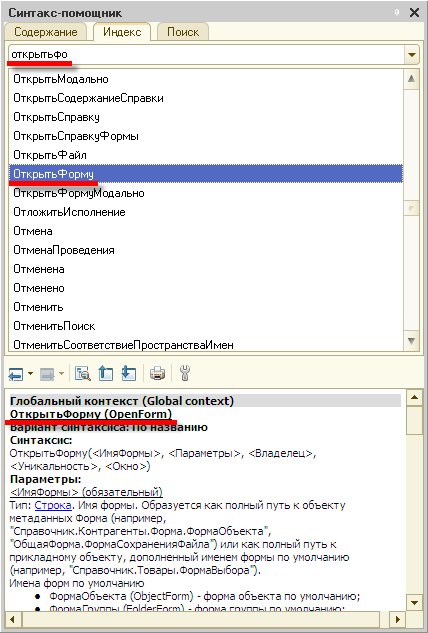This screenshot has width=428, height=633.
Task: Click the ФормаОбъекта (ObjectForm) bullet line
Action: tap(205, 596)
